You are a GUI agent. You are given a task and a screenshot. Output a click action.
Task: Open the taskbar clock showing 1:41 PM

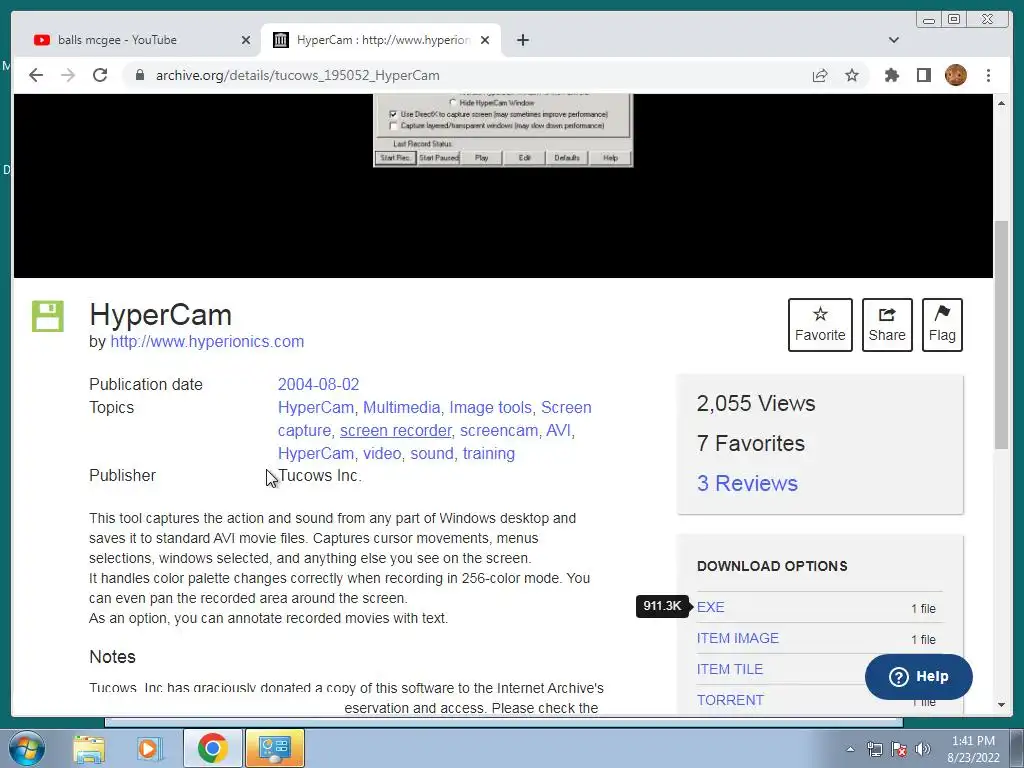[973, 749]
